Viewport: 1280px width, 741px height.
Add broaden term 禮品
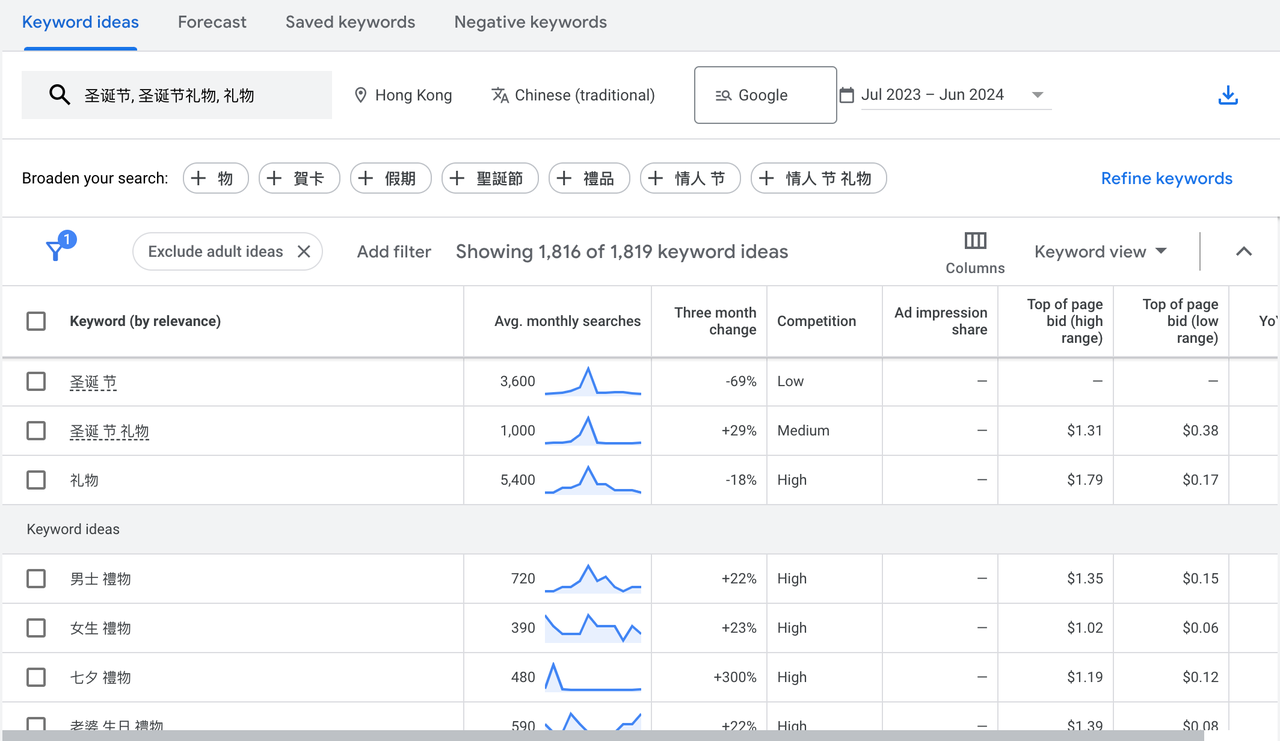pyautogui.click(x=589, y=179)
